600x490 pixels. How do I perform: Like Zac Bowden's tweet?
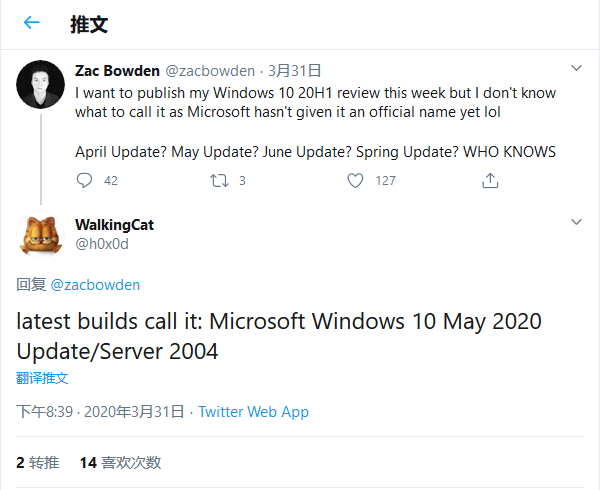pyautogui.click(x=355, y=180)
